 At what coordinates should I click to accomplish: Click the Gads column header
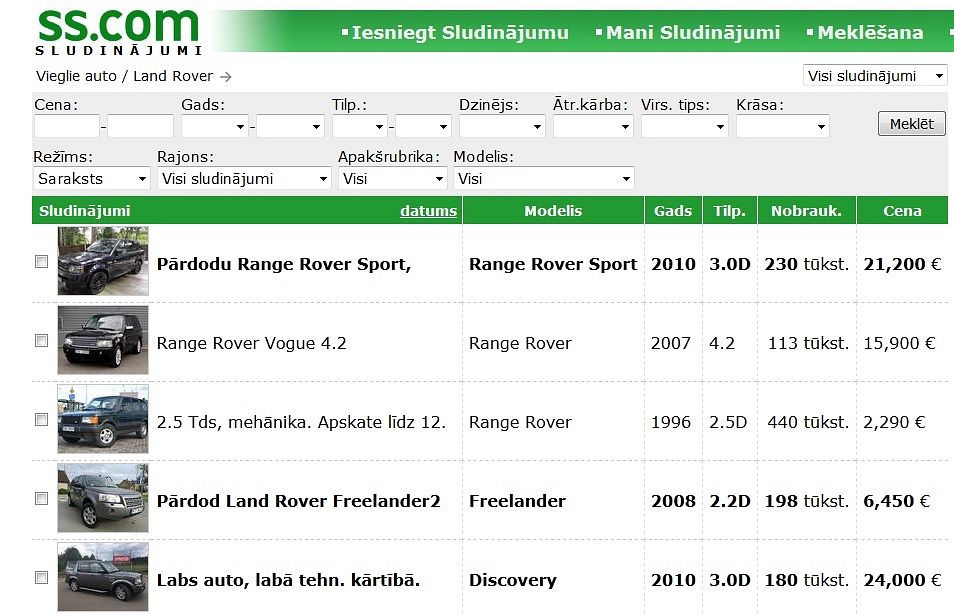673,210
